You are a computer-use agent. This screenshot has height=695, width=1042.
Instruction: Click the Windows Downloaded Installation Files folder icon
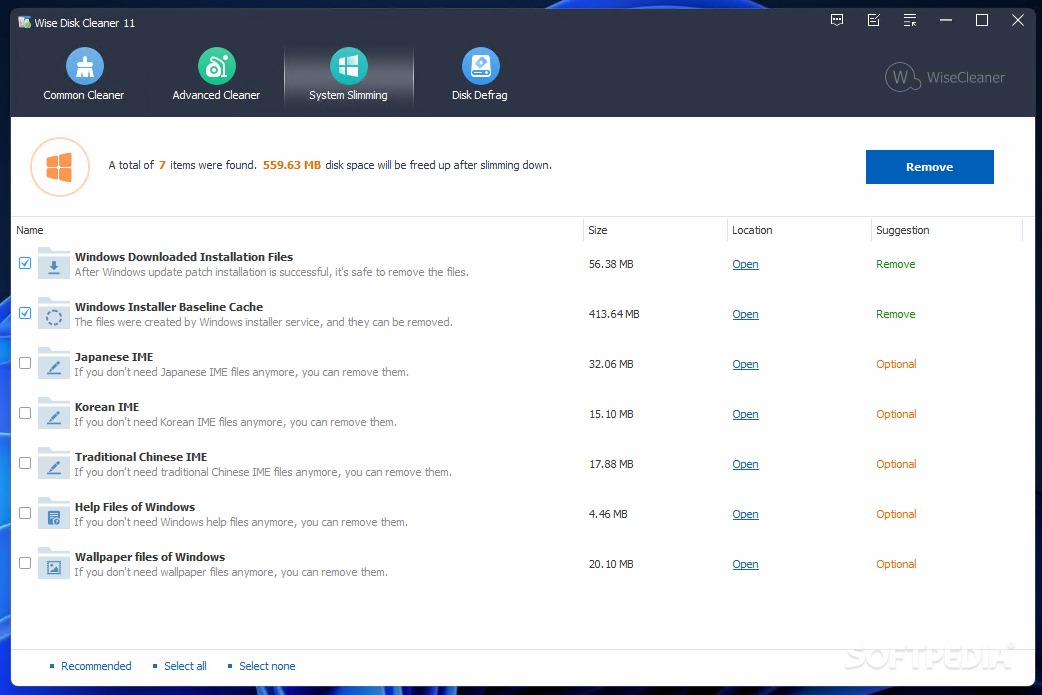point(54,264)
